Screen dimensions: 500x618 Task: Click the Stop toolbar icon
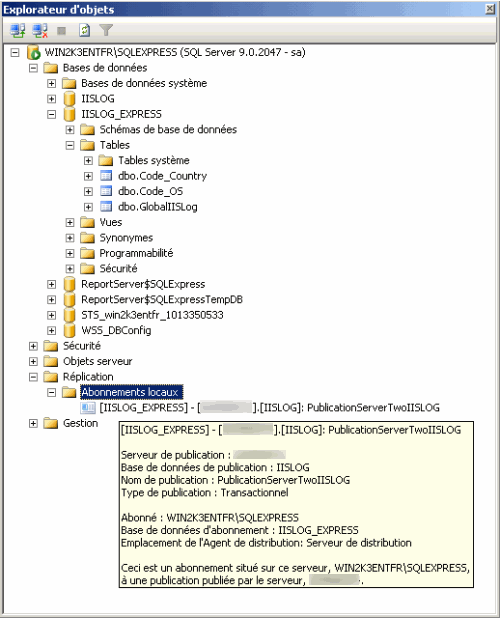pyautogui.click(x=61, y=31)
